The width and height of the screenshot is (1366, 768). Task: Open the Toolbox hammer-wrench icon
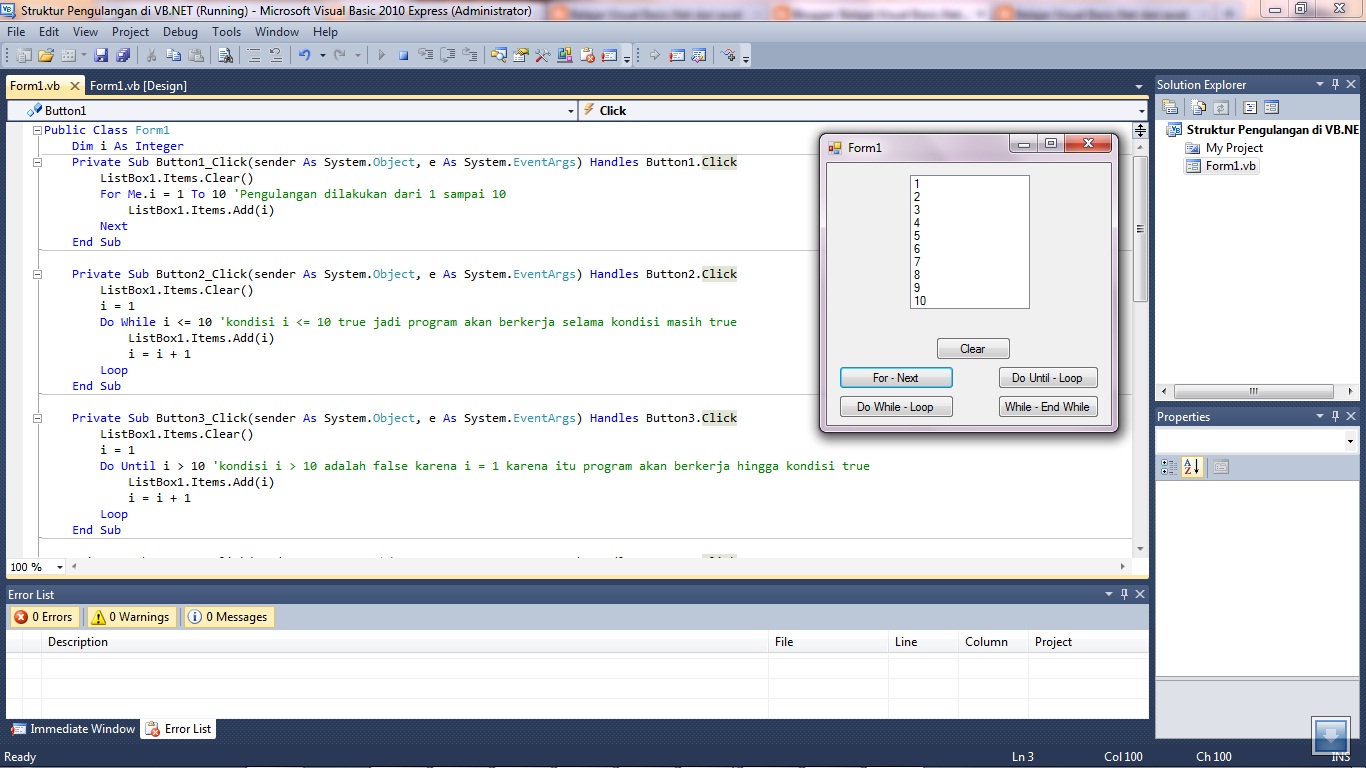[x=542, y=55]
